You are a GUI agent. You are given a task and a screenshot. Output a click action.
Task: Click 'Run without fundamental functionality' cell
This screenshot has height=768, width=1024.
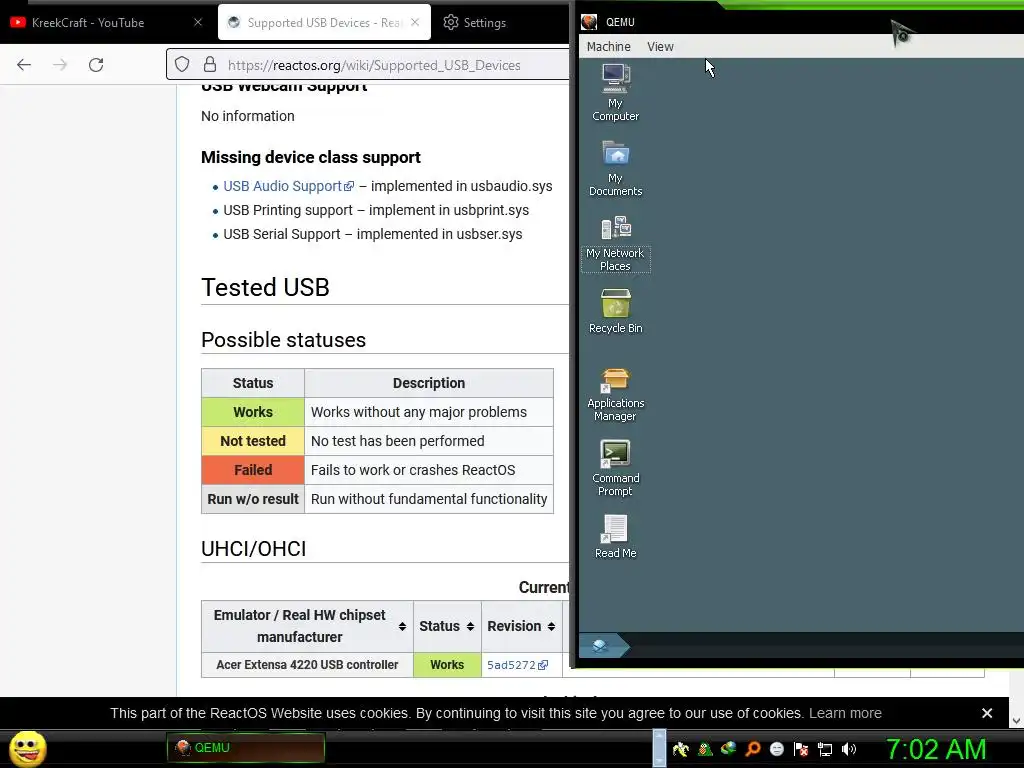[428, 499]
